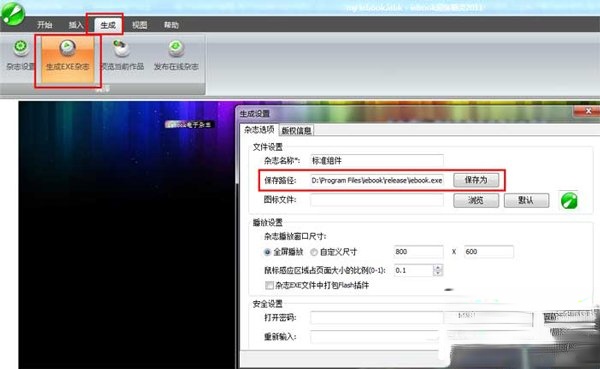Open the 杂志设置 magazine settings tool
The width and height of the screenshot is (600, 369).
pyautogui.click(x=20, y=57)
